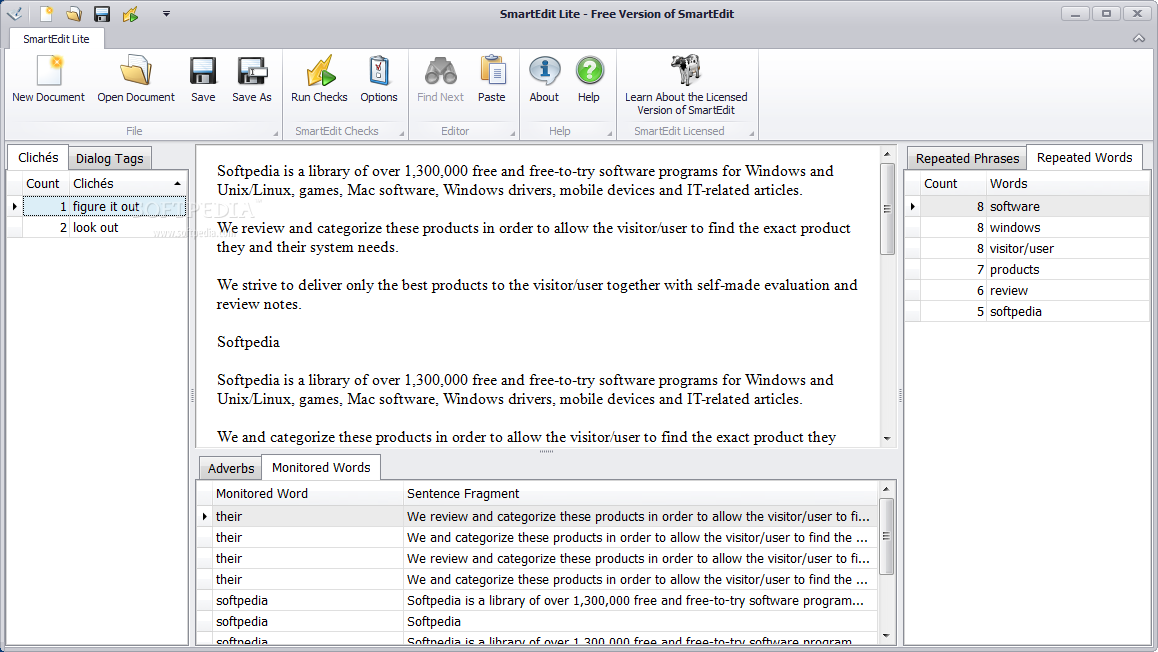Viewport: 1158px width, 652px height.
Task: Select the 'look out' cliché row
Action: tap(104, 227)
